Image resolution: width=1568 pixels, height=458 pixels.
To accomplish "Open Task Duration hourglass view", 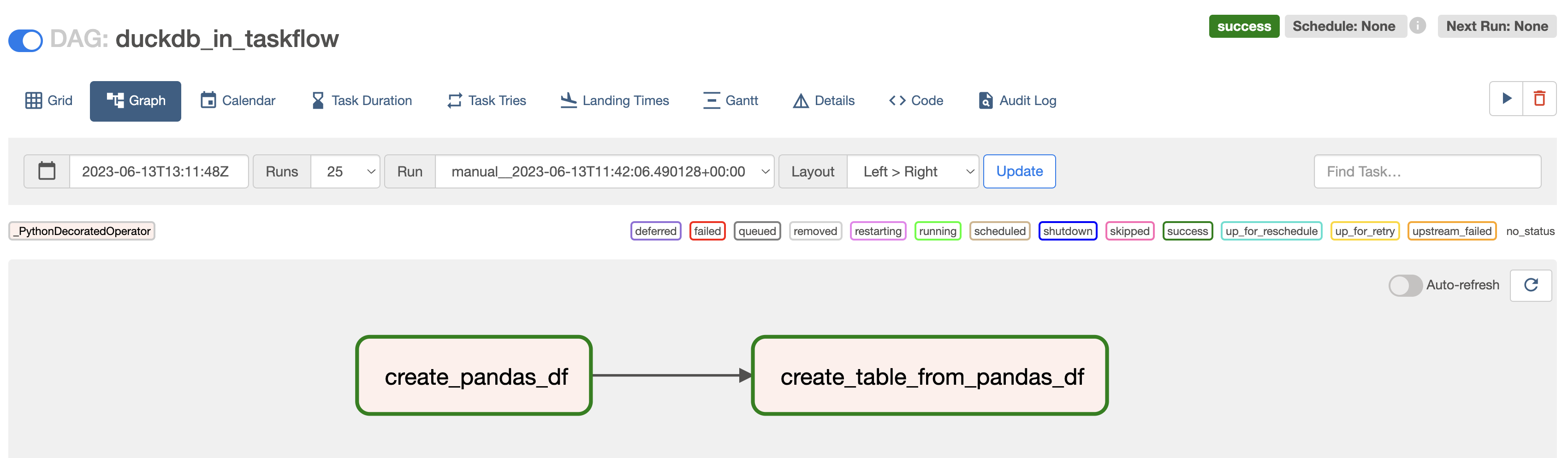I will point(362,101).
